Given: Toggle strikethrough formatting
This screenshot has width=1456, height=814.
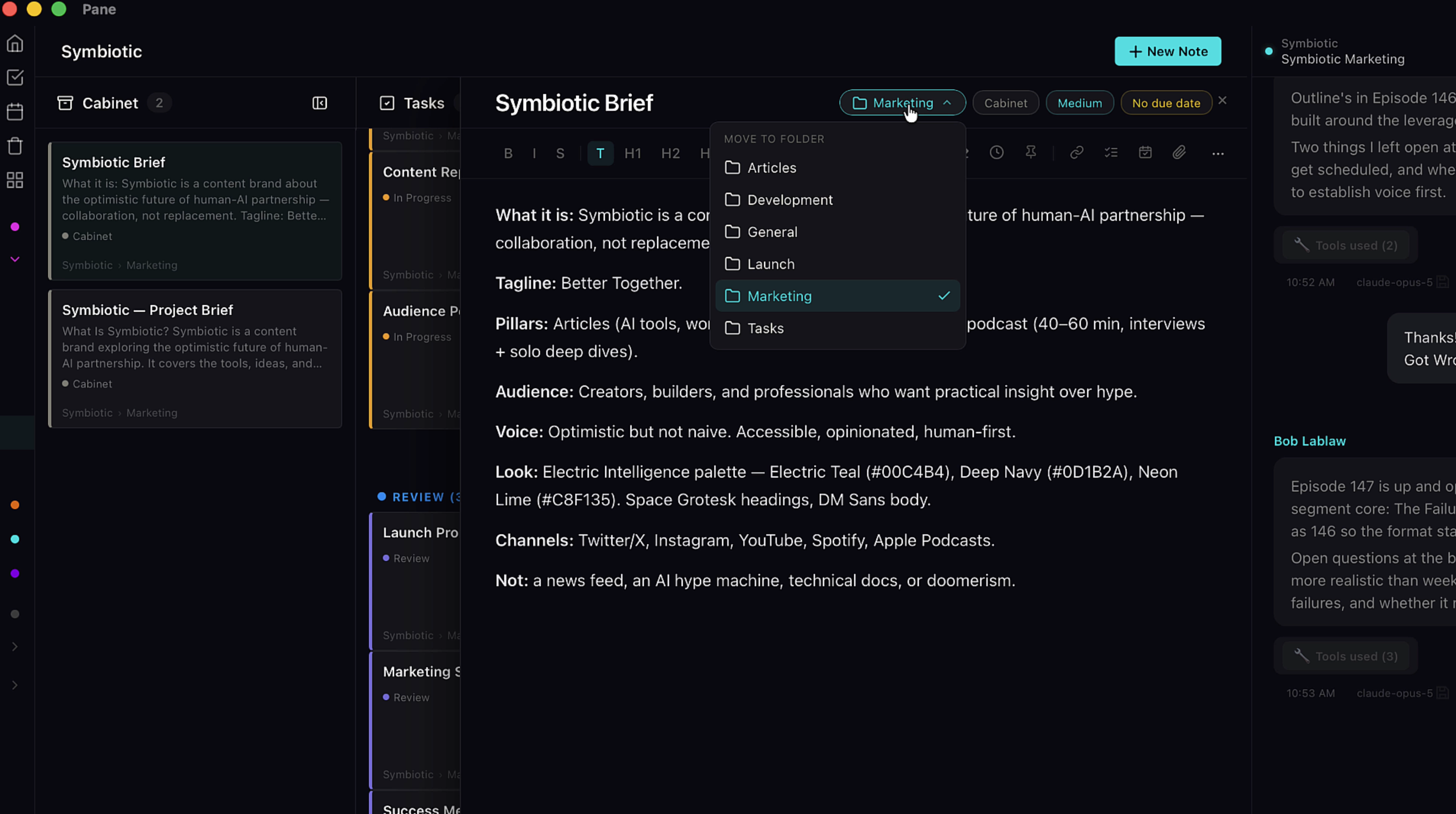Looking at the screenshot, I should tap(560, 153).
